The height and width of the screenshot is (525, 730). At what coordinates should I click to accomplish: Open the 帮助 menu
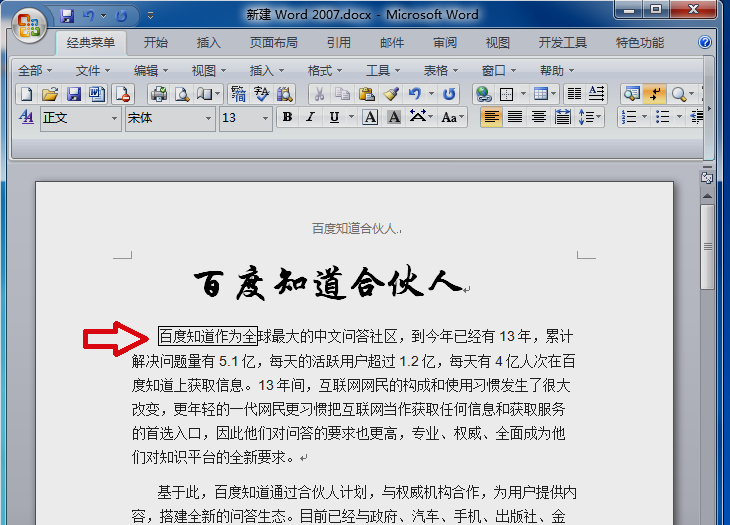pos(557,71)
